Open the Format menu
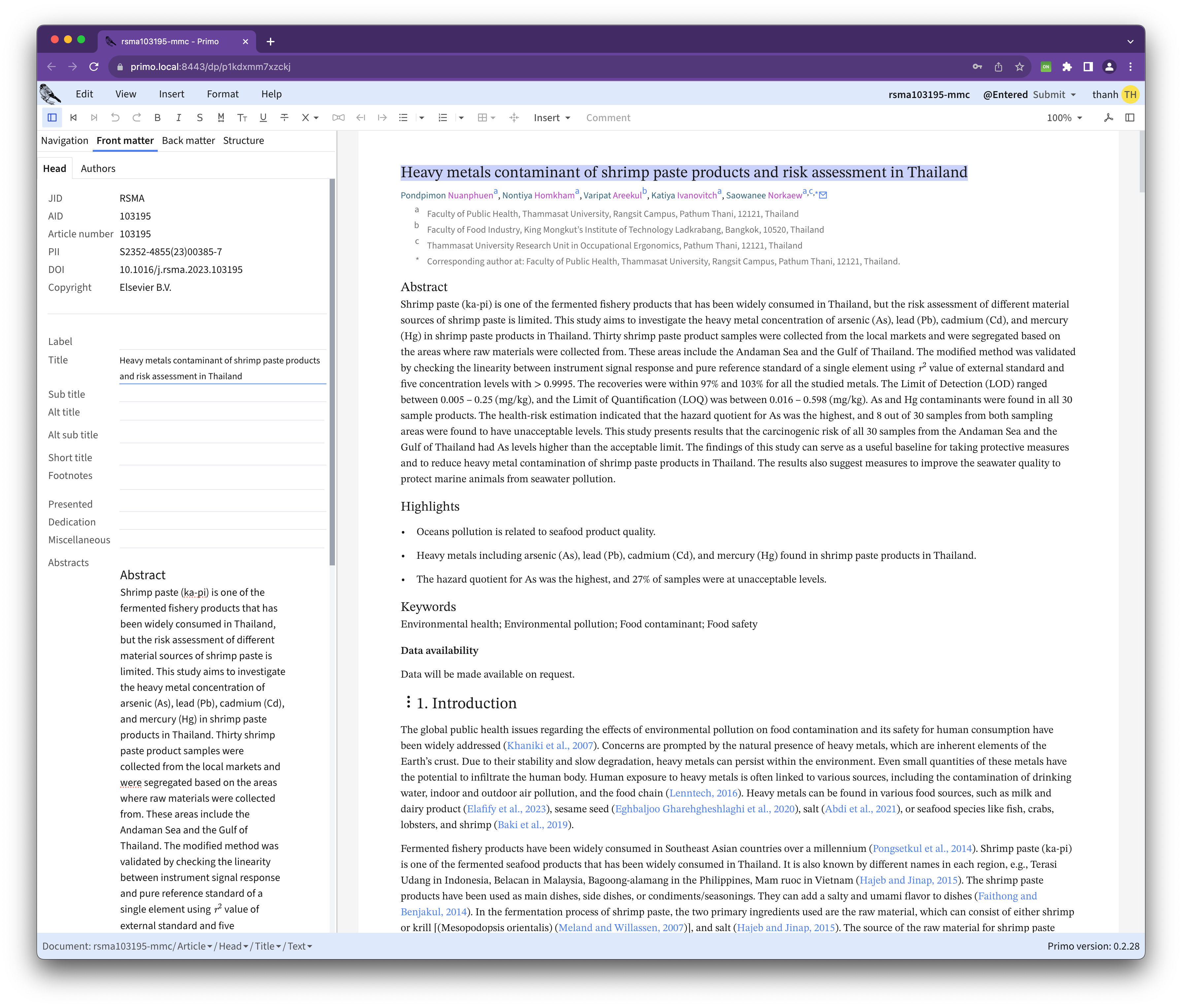This screenshot has width=1182, height=1008. coord(222,94)
